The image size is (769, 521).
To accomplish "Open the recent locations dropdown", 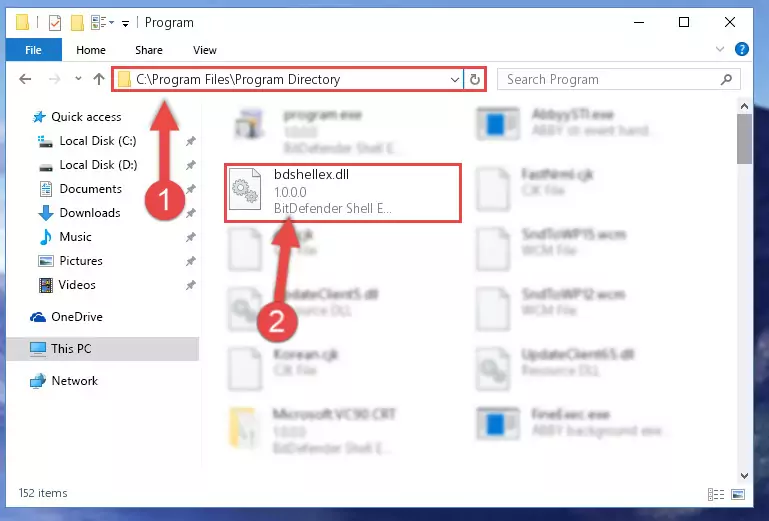I will [x=78, y=78].
